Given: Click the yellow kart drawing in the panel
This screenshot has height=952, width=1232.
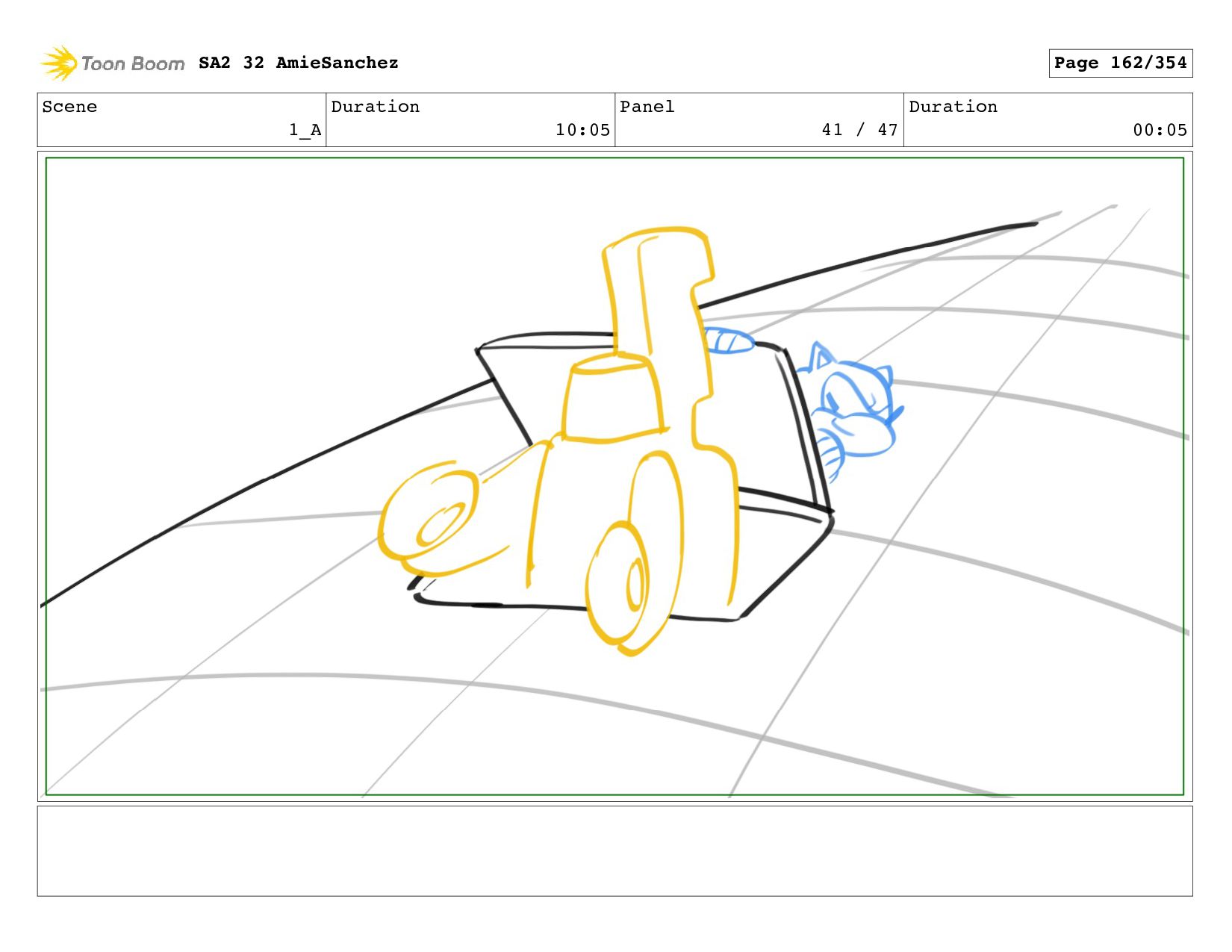Looking at the screenshot, I should point(560,441).
